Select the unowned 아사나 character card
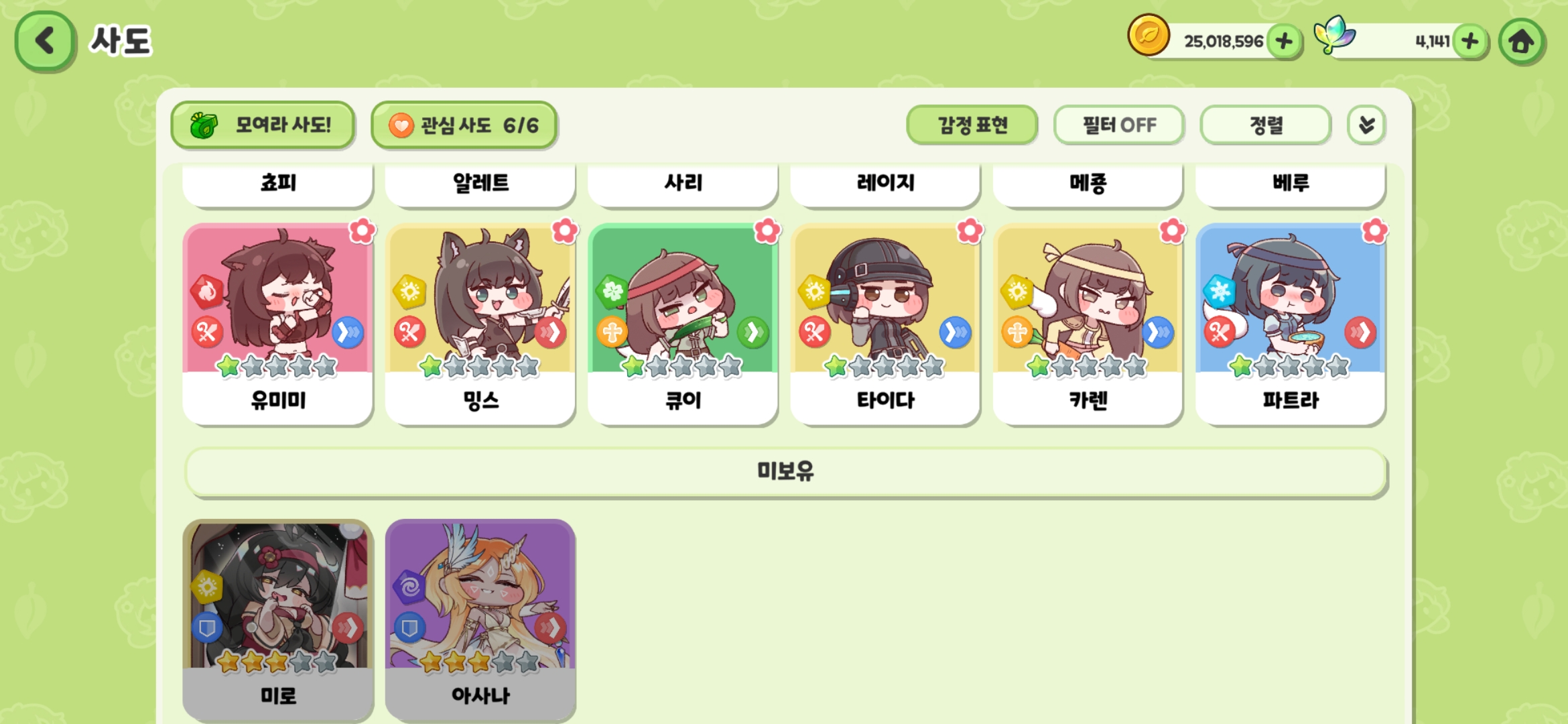Screen dimensions: 1568x724 pyautogui.click(x=480, y=619)
